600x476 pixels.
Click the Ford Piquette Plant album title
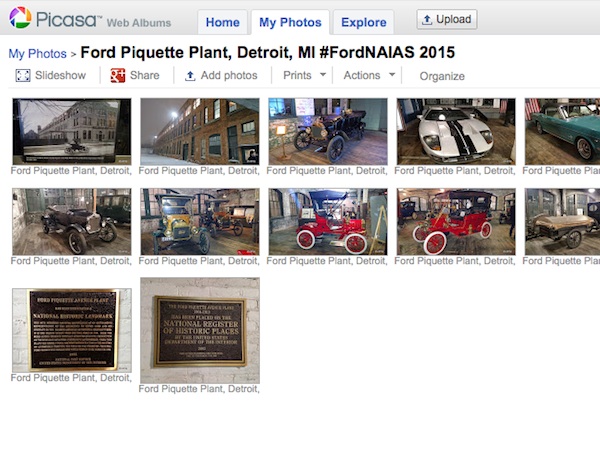(x=267, y=53)
